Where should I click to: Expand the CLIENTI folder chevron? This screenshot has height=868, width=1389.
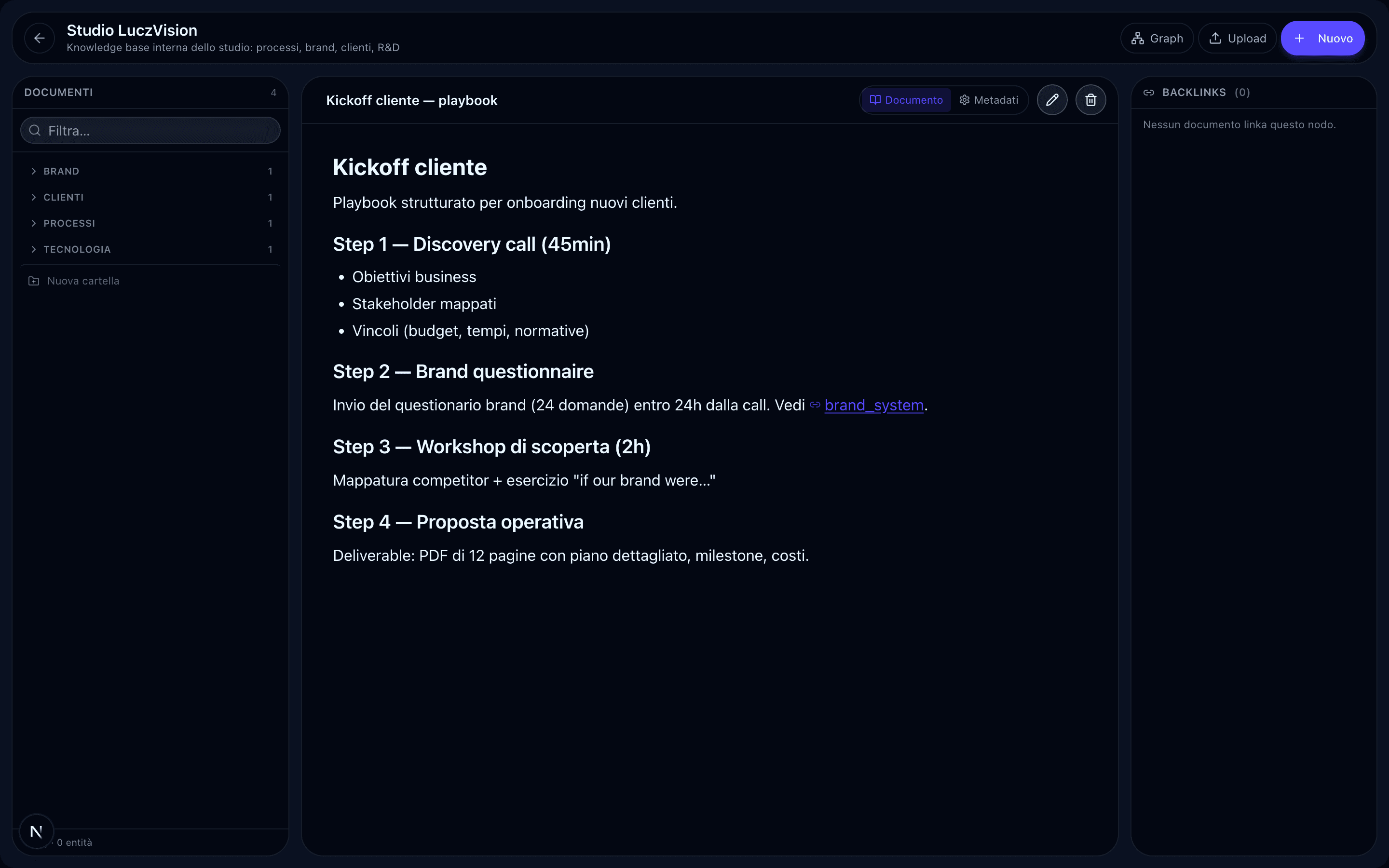(x=33, y=197)
